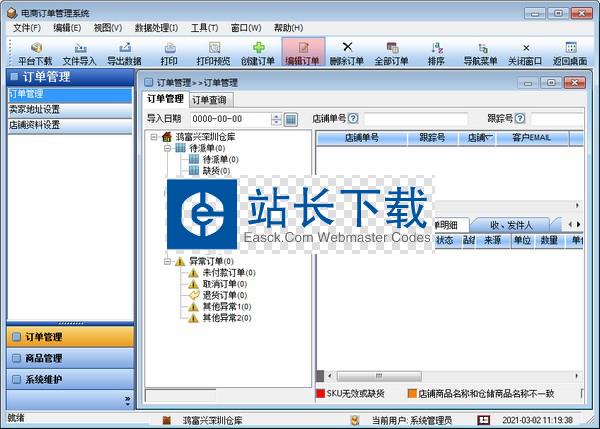The width and height of the screenshot is (600, 429).
Task: Click the help icon next to 店铺单号
Action: point(353,119)
